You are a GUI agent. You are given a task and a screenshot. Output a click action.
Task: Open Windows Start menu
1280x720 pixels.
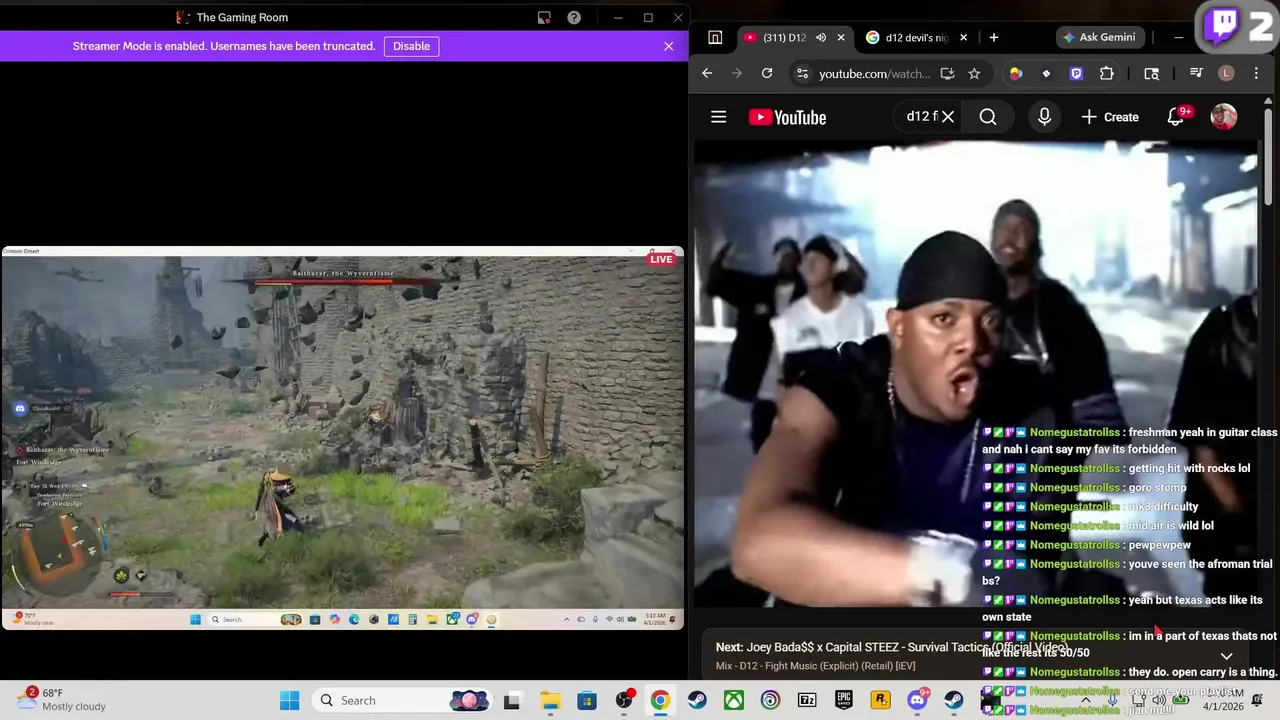pos(289,700)
